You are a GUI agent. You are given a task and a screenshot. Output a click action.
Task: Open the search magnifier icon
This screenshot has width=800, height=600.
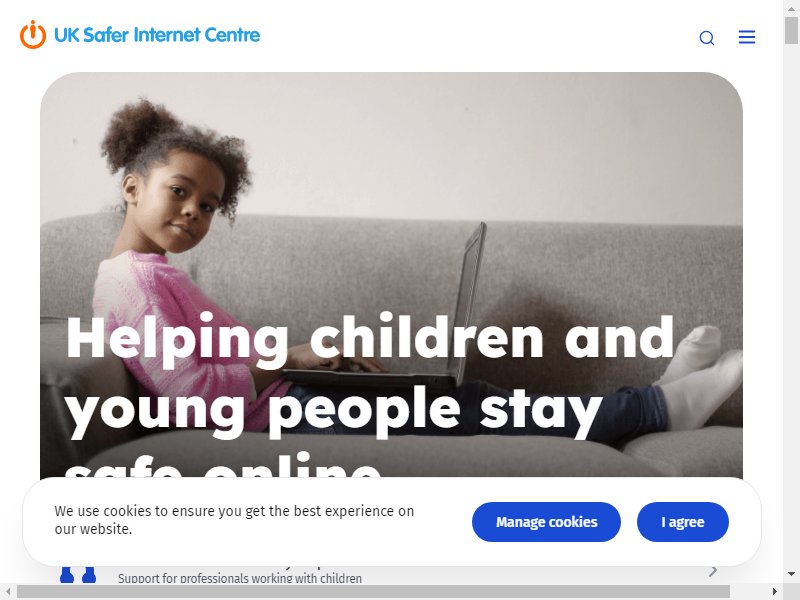(707, 38)
